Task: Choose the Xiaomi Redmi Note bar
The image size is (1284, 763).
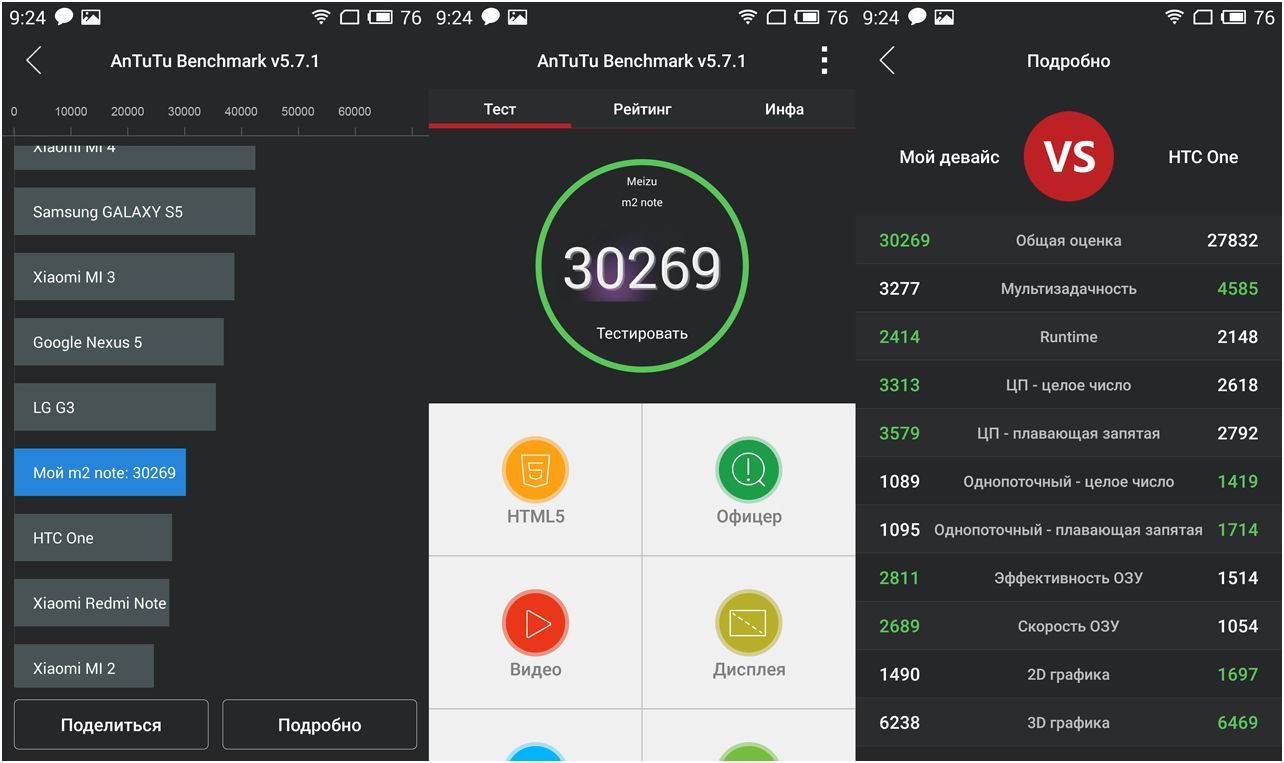Action: pos(91,603)
